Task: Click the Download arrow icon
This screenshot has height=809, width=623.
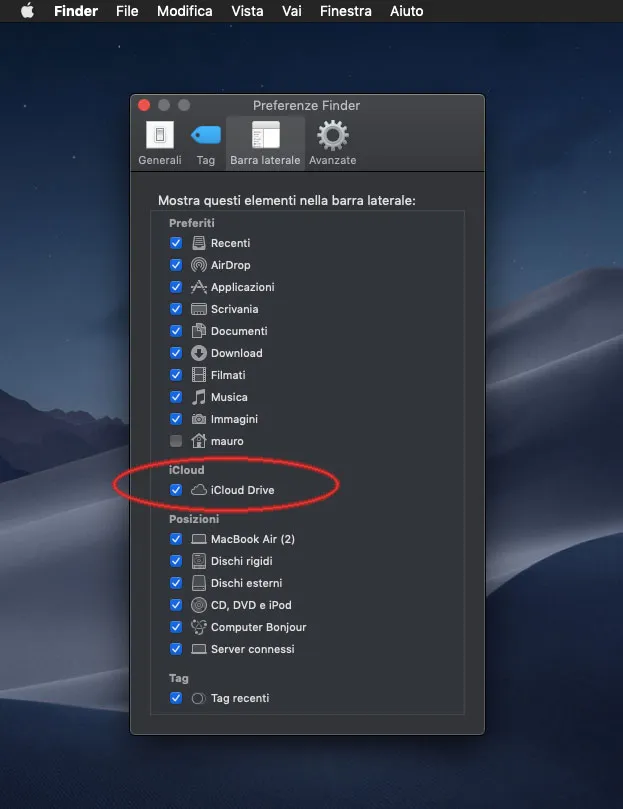Action: 199,353
